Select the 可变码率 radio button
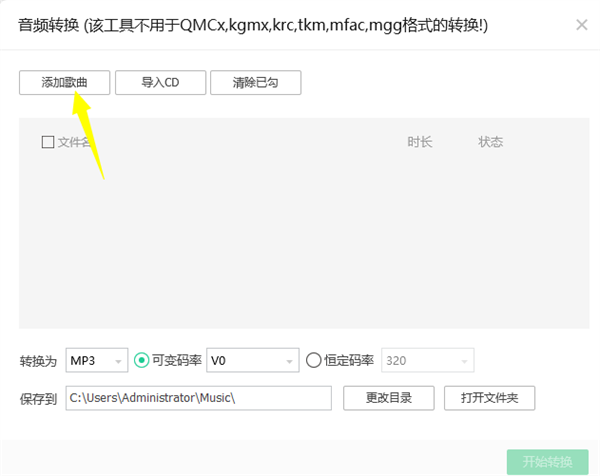This screenshot has width=600, height=476. click(141, 360)
